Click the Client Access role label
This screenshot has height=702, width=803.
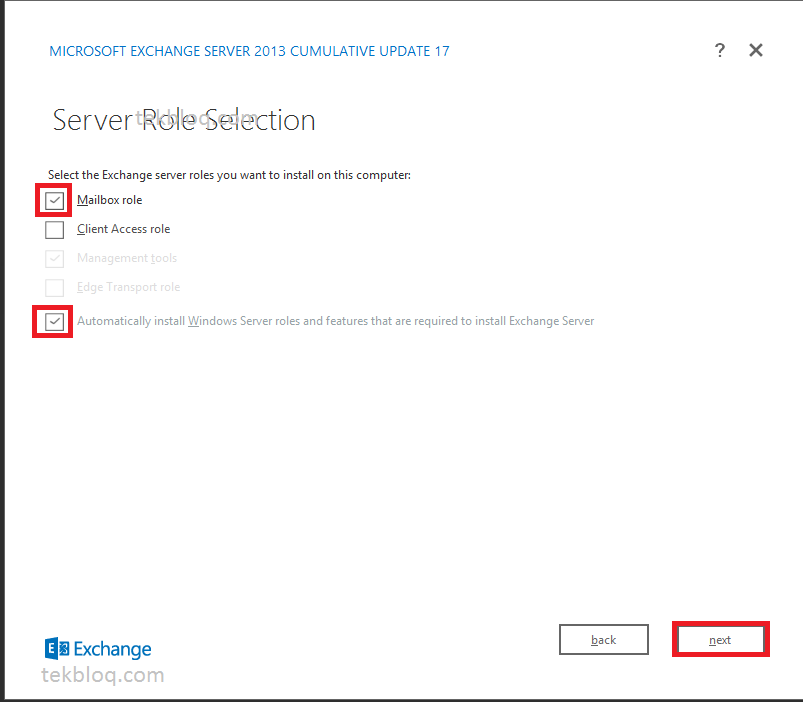point(123,229)
